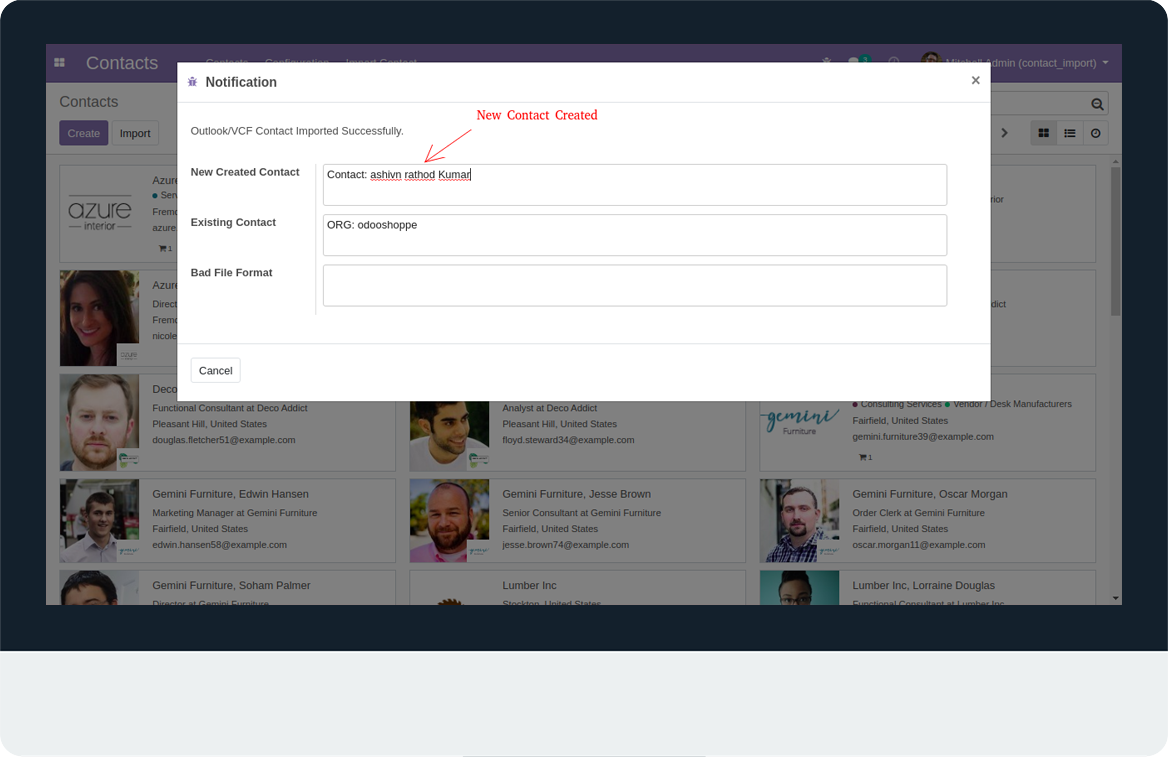Open Lorraine Douglas's contact photo

click(x=799, y=588)
